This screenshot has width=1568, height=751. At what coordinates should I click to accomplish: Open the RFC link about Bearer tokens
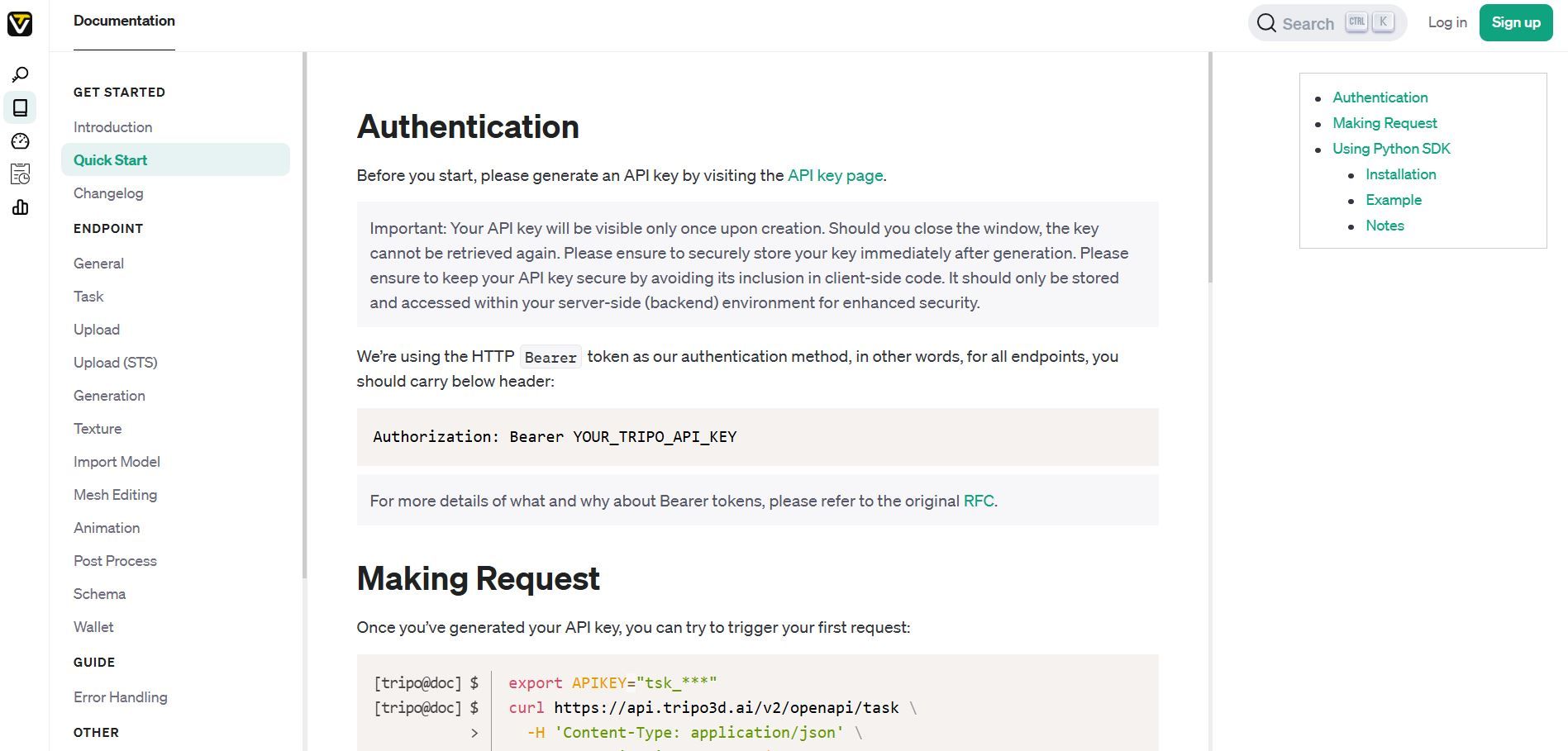(x=978, y=501)
